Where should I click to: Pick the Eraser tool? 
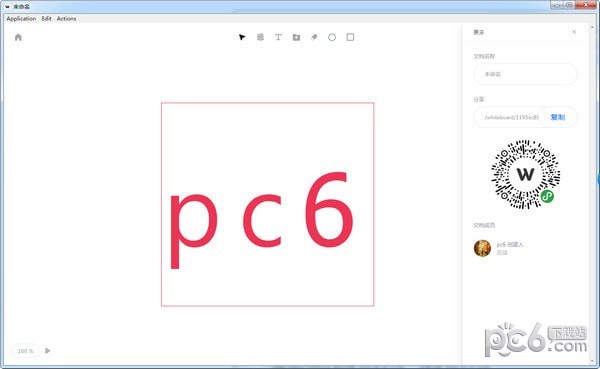pos(314,37)
